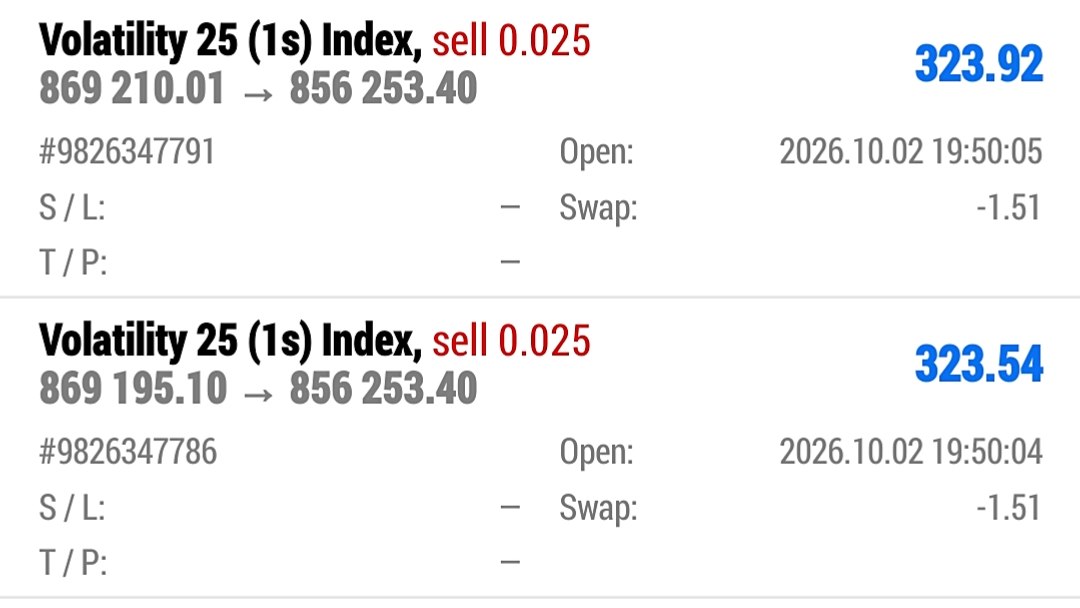1080x608 pixels.
Task: Click the arrow beside 869 195.10
Action: [x=258, y=395]
